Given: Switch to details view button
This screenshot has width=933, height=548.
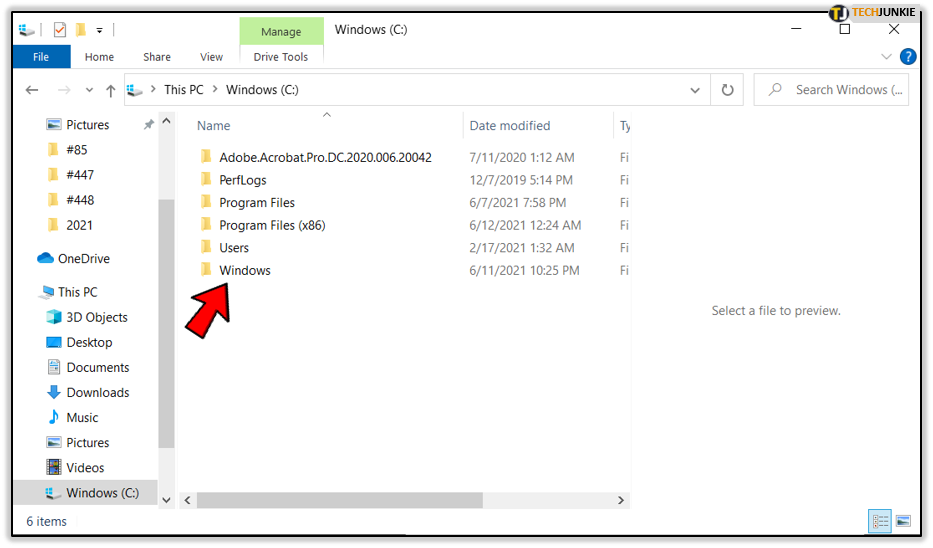Looking at the screenshot, I should point(880,521).
